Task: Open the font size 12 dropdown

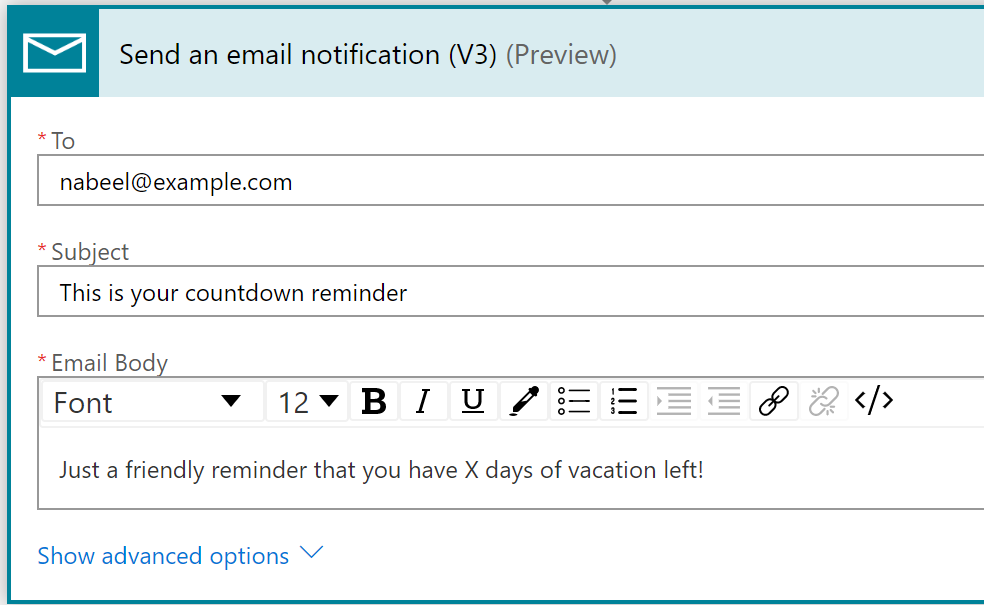Action: (306, 400)
